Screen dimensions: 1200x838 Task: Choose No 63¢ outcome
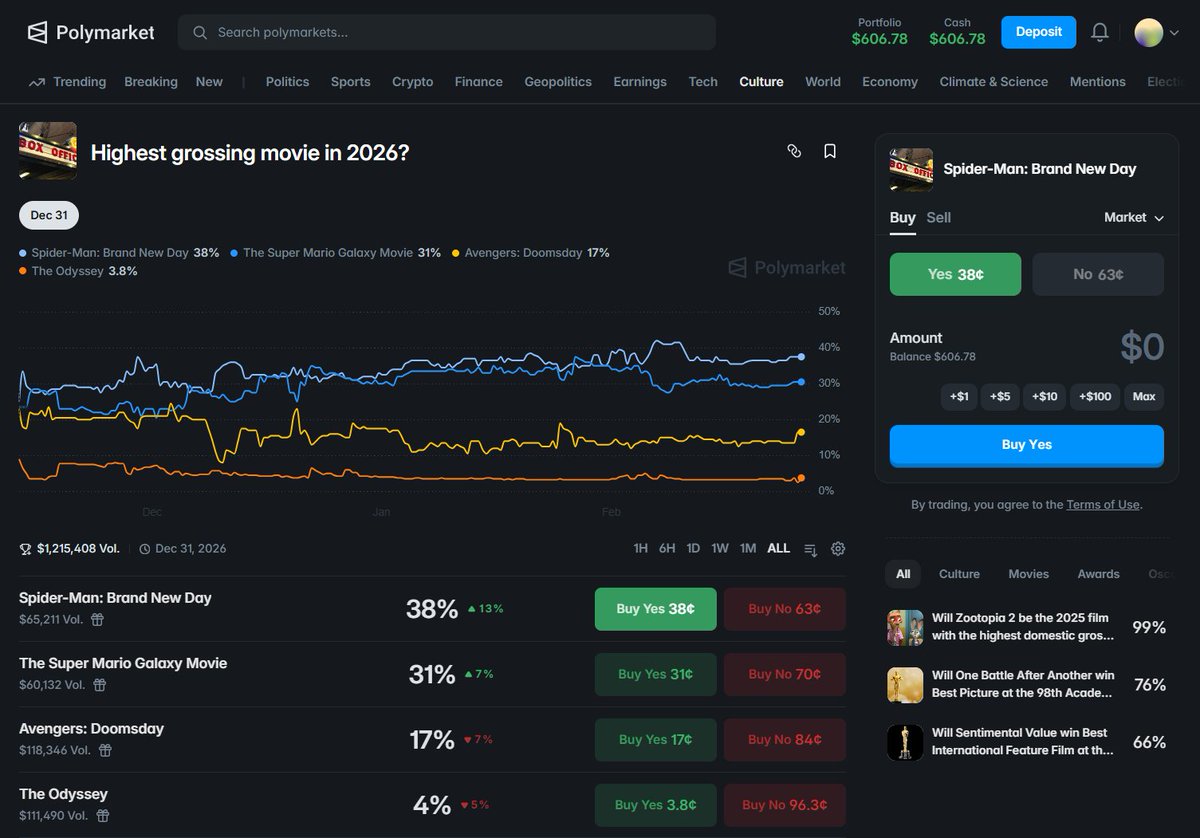pos(1098,274)
